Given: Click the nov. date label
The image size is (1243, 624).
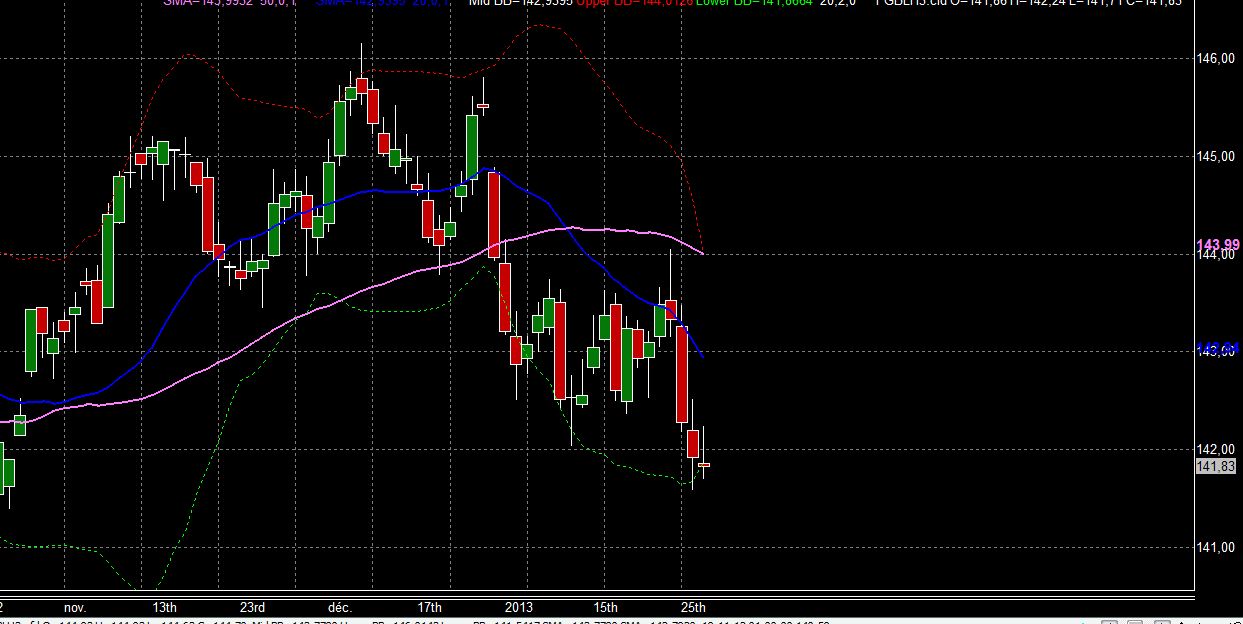Looking at the screenshot, I should (x=75, y=607).
